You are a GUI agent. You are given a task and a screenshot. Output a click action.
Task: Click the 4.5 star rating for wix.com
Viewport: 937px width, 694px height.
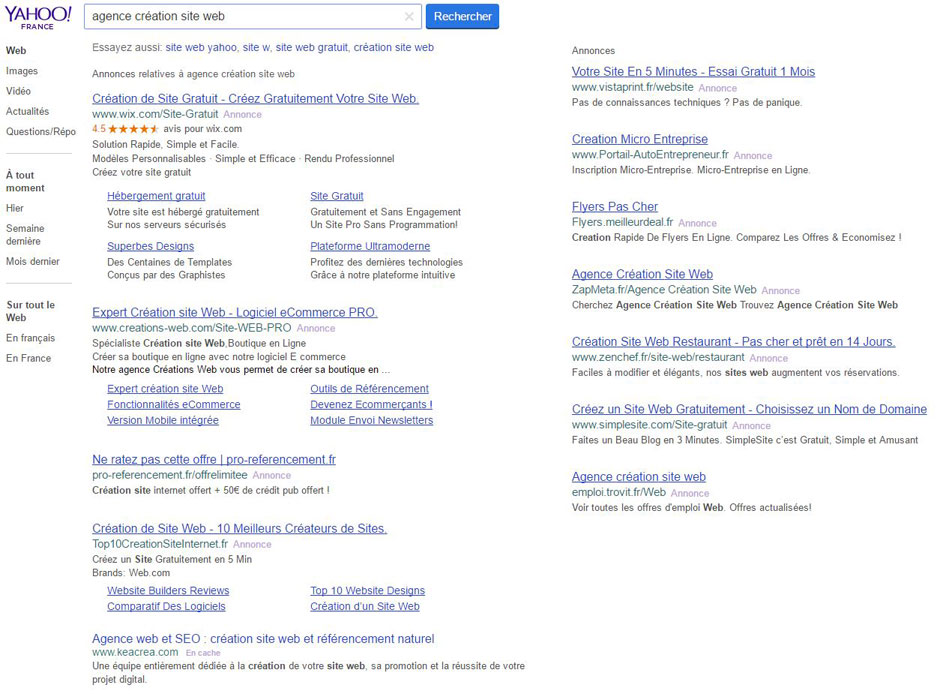[x=125, y=129]
